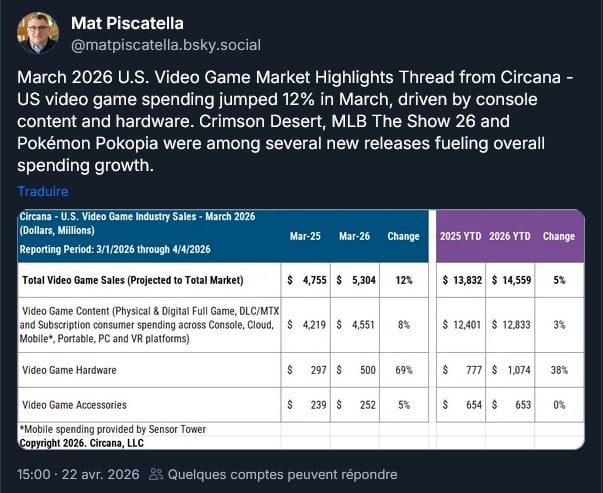Image resolution: width=603 pixels, height=493 pixels.
Task: Click the reply-restriction people icon
Action: 156,475
